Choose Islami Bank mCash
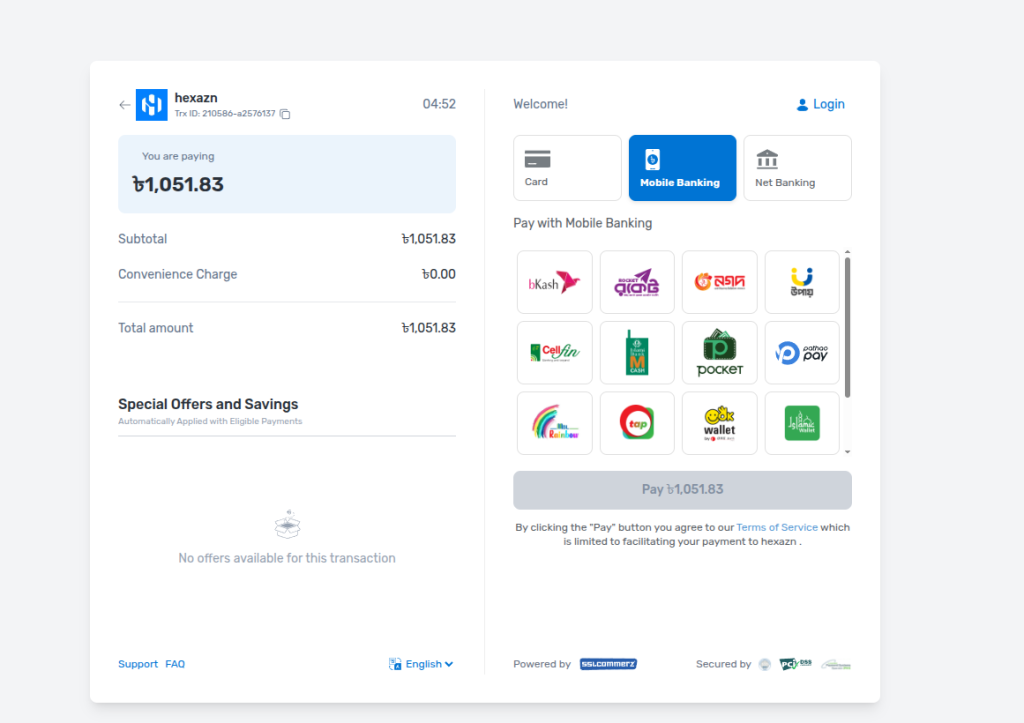Image resolution: width=1024 pixels, height=723 pixels. pyautogui.click(x=637, y=353)
